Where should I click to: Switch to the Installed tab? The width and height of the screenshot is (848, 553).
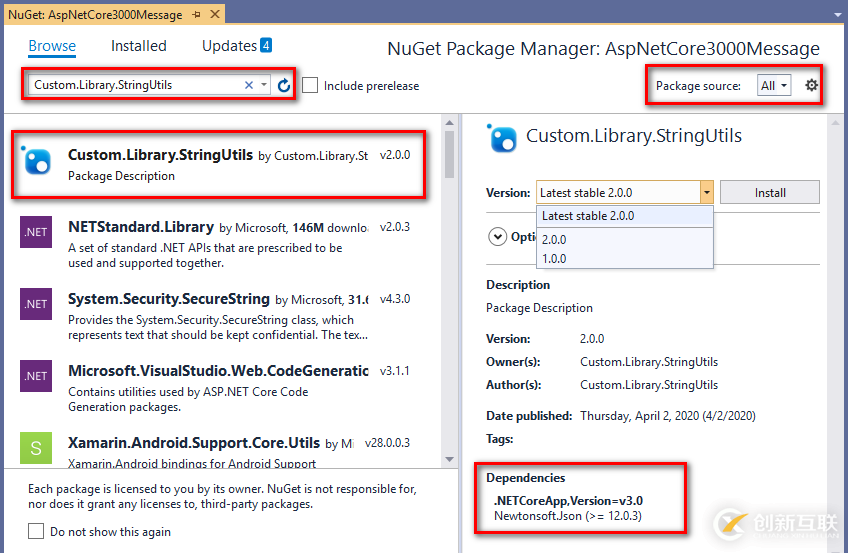tap(138, 46)
